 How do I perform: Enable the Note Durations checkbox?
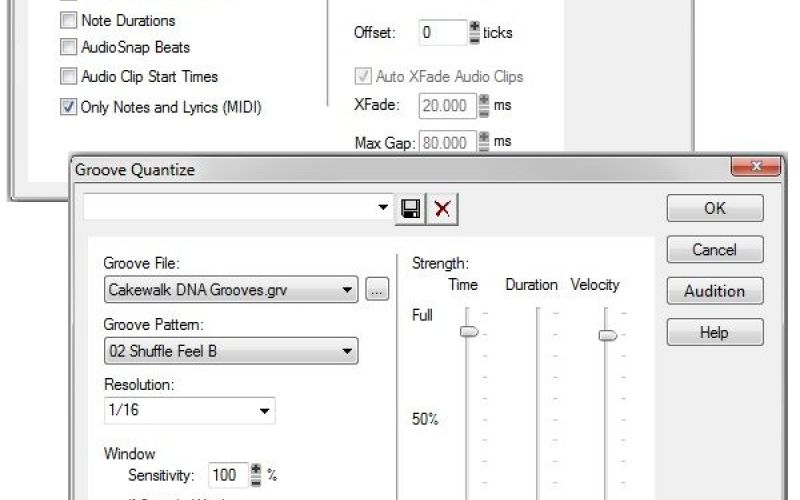click(69, 20)
